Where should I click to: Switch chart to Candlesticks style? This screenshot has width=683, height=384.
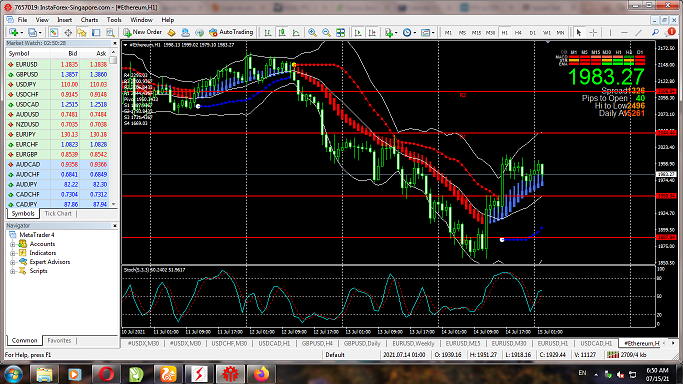282,33
